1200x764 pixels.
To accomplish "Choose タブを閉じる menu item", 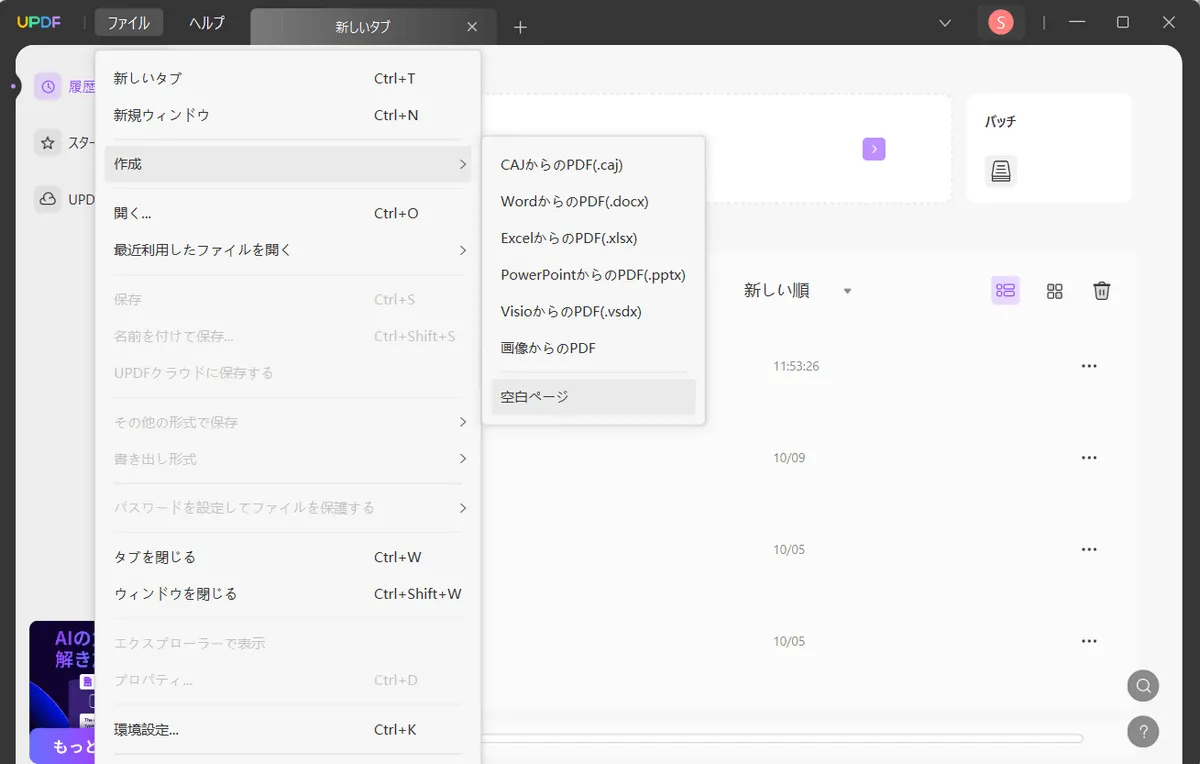I will [x=288, y=558].
